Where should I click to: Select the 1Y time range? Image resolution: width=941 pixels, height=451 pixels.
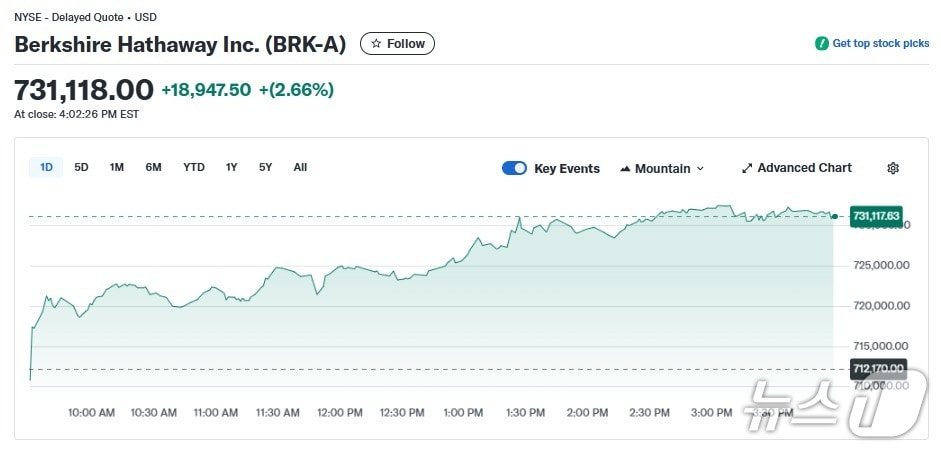tap(232, 167)
